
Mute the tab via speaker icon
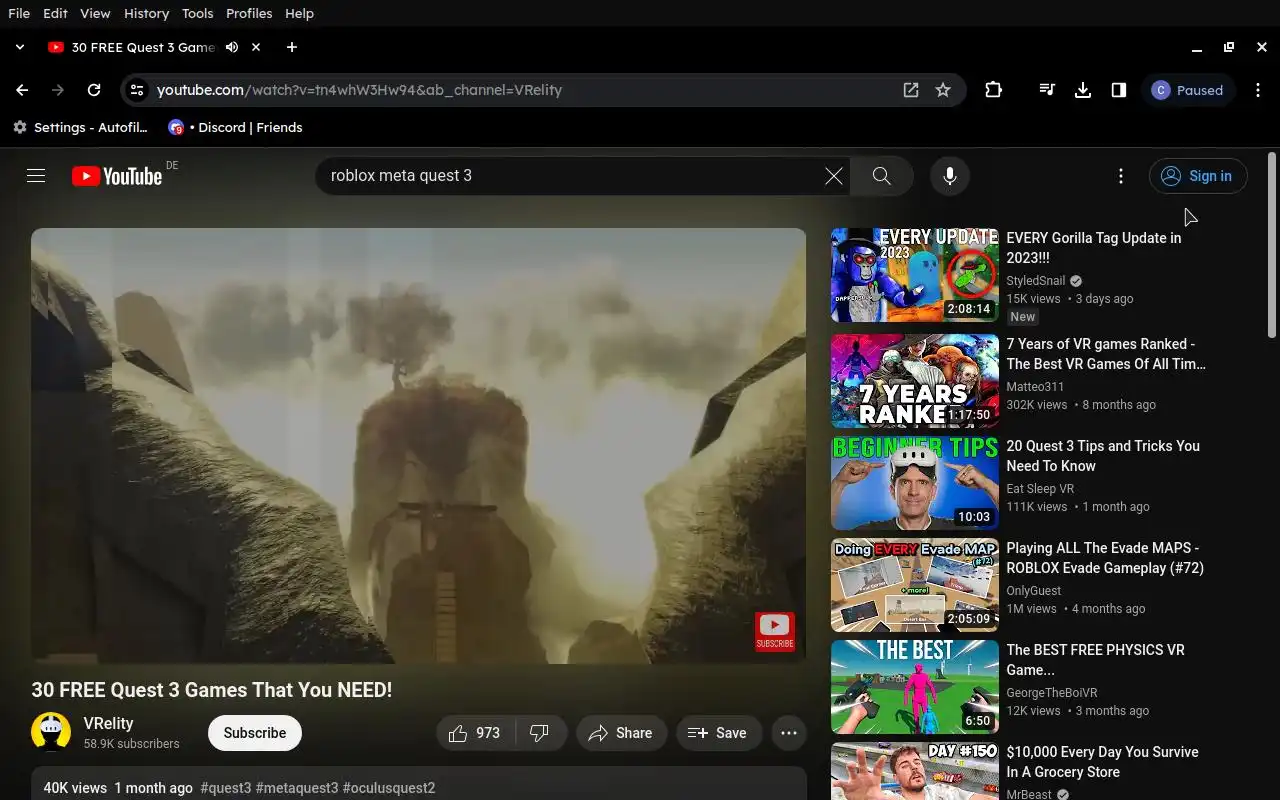(x=232, y=47)
